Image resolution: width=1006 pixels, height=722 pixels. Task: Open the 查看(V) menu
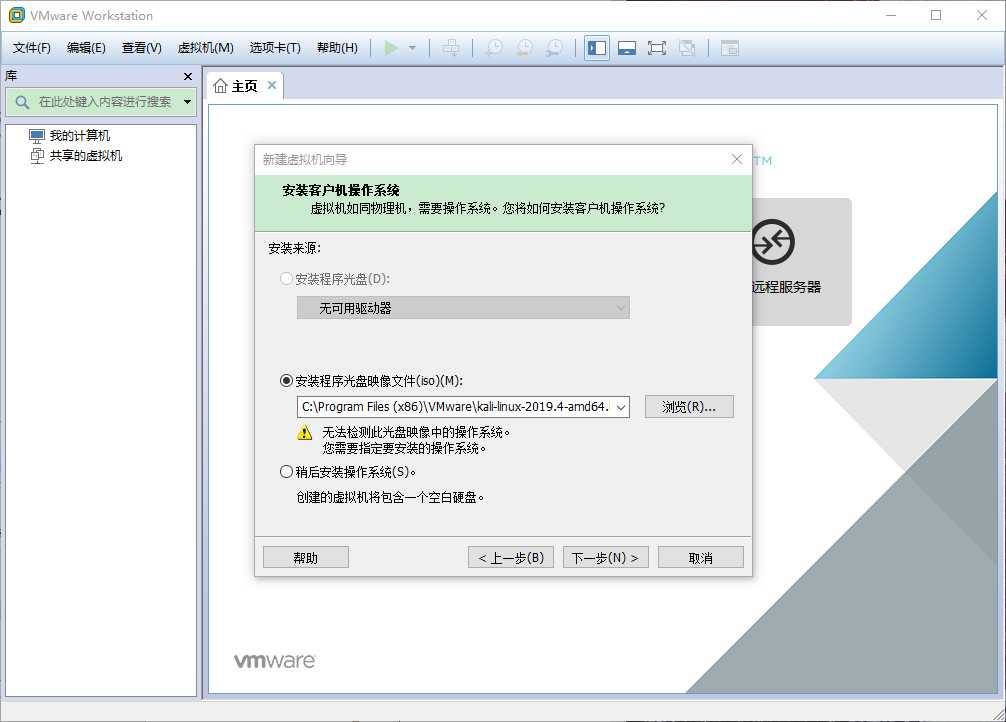point(142,48)
